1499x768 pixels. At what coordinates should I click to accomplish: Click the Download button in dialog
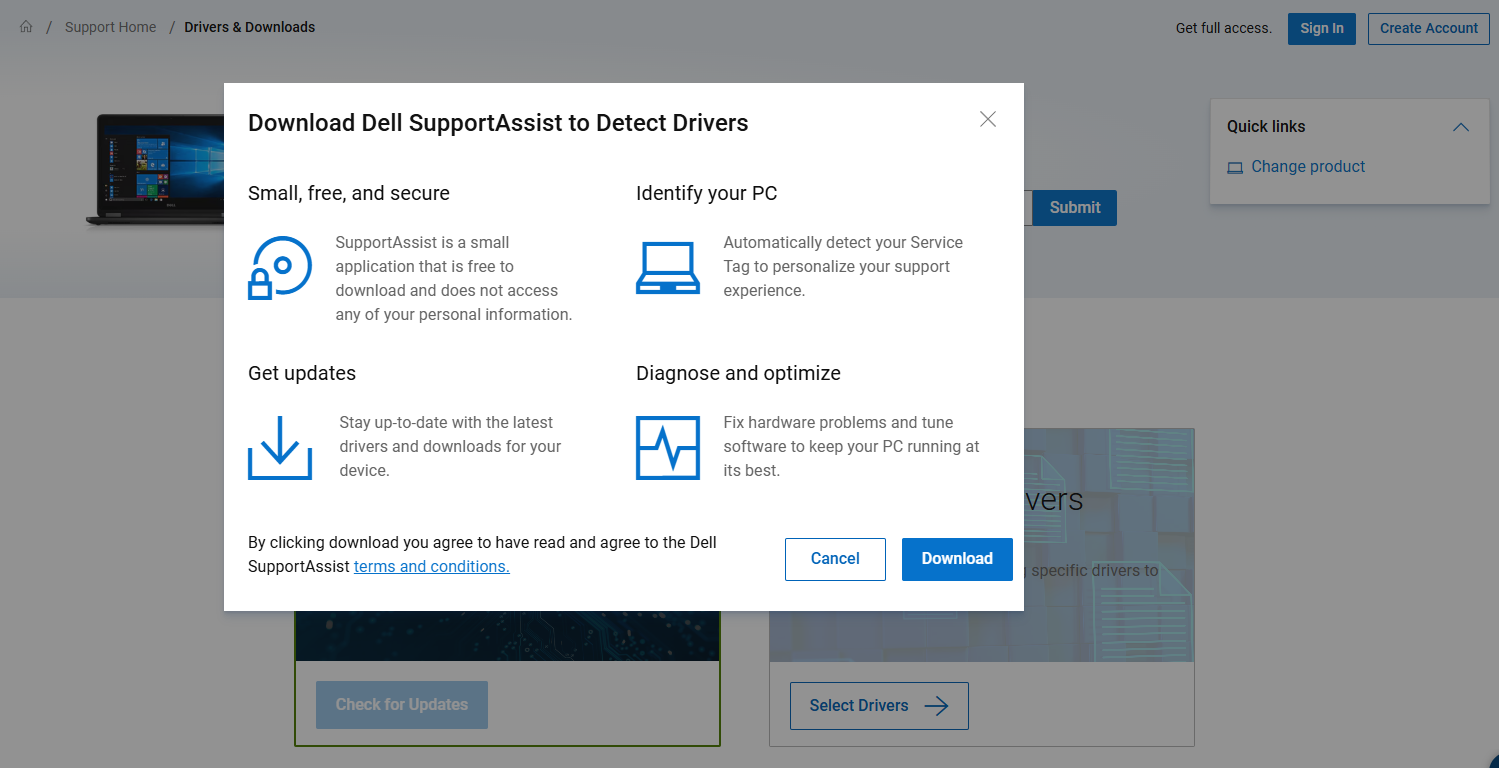(957, 559)
